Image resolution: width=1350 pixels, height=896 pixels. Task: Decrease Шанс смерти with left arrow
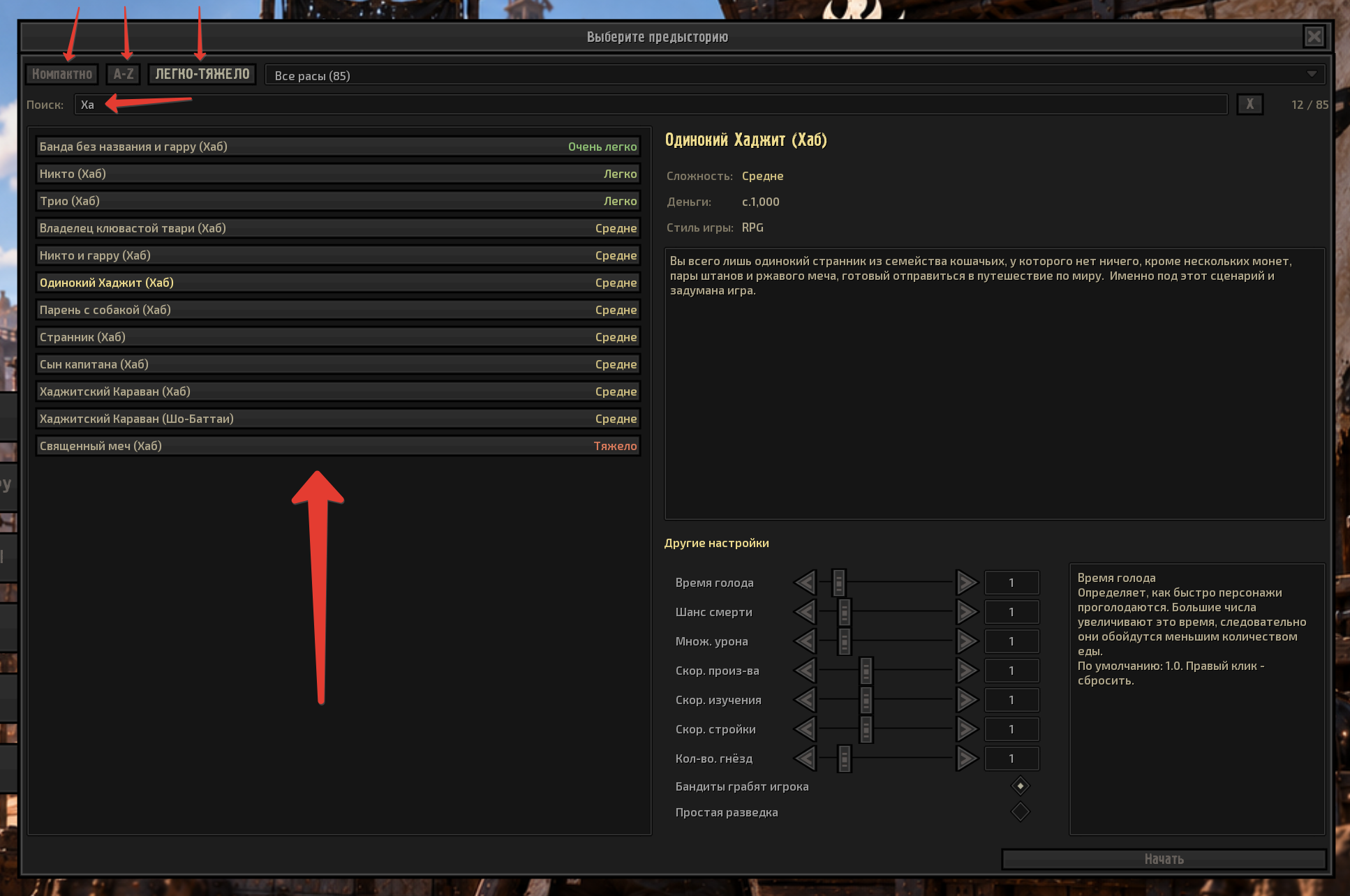806,612
